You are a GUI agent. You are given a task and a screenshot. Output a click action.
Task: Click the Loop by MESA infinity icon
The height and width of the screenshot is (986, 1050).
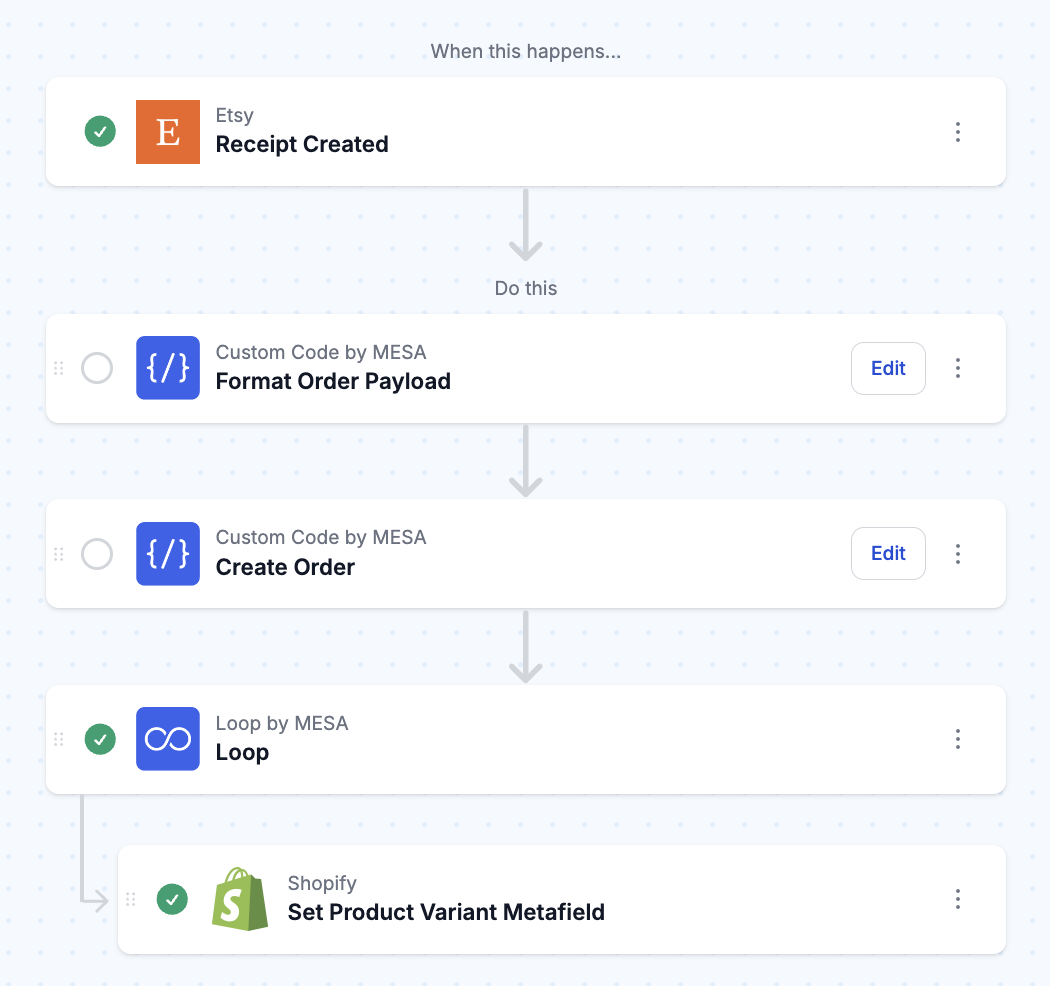coord(167,739)
